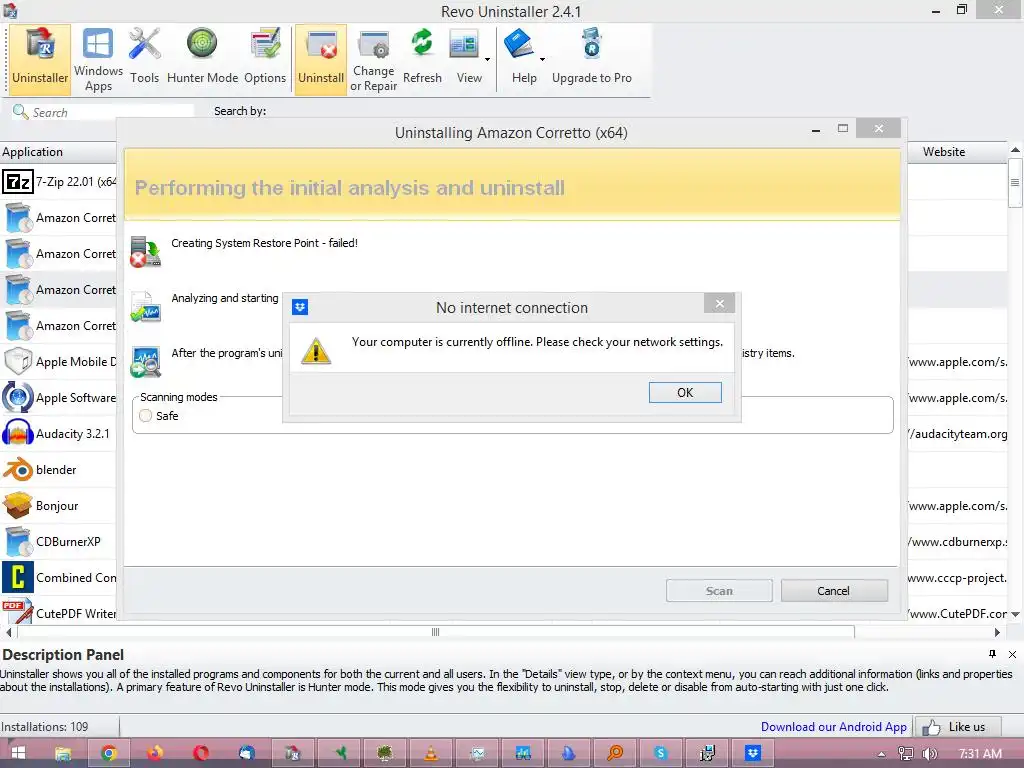The height and width of the screenshot is (768, 1024).
Task: Show hidden system tray icons
Action: click(x=882, y=754)
